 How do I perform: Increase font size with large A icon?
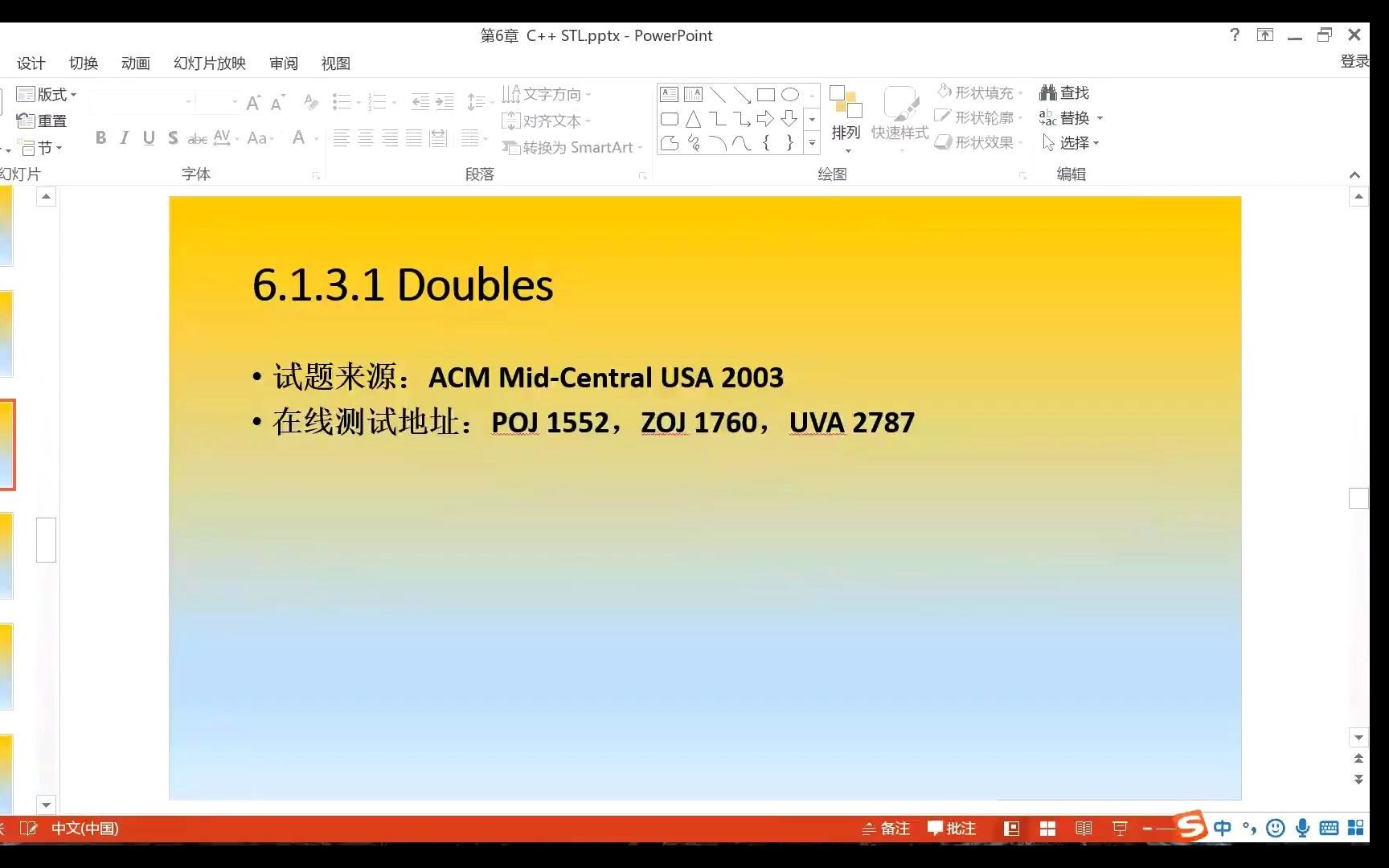click(x=253, y=103)
